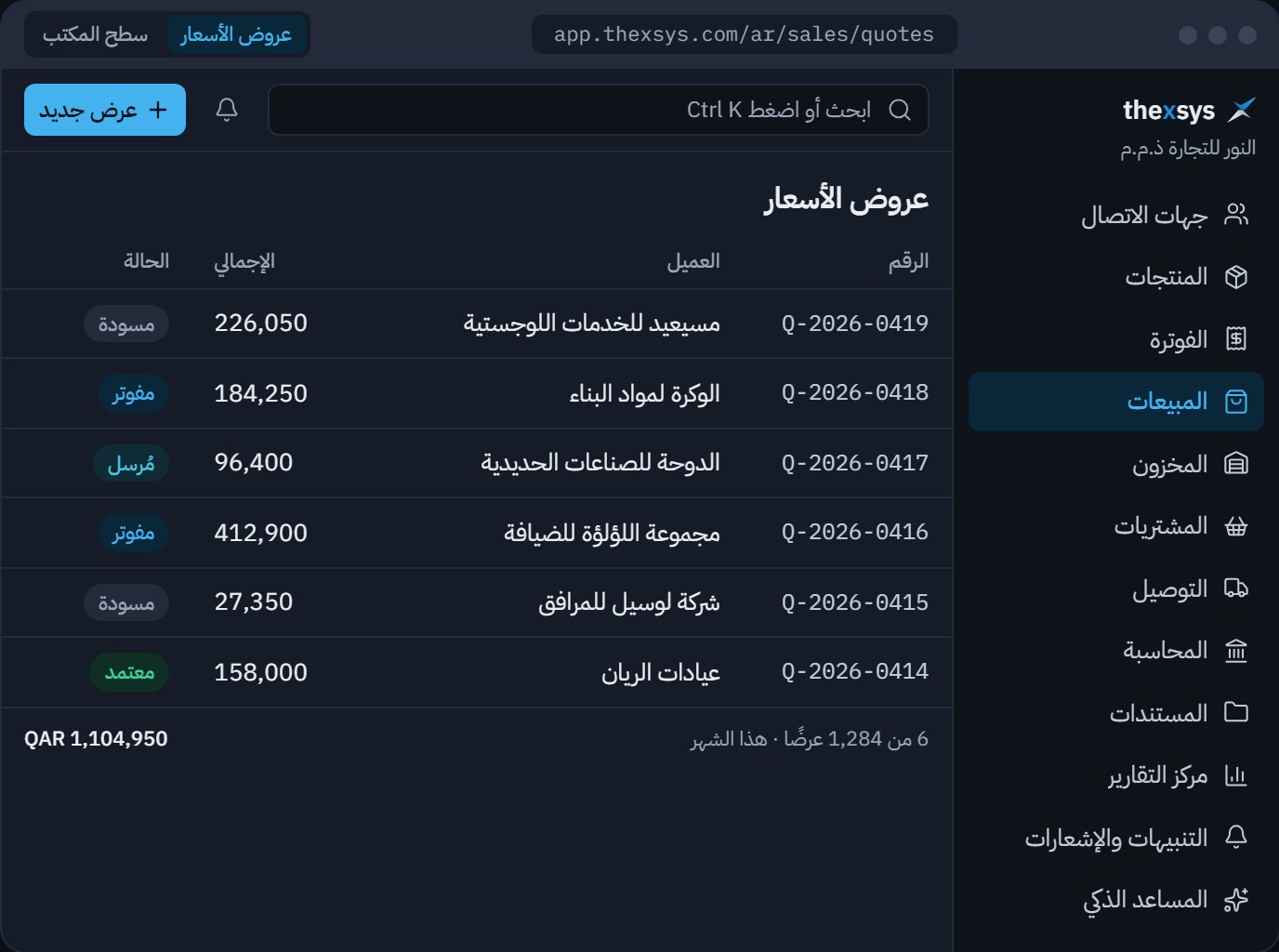Click the thexsys logo icon
This screenshot has height=952, width=1279.
tap(1242, 110)
